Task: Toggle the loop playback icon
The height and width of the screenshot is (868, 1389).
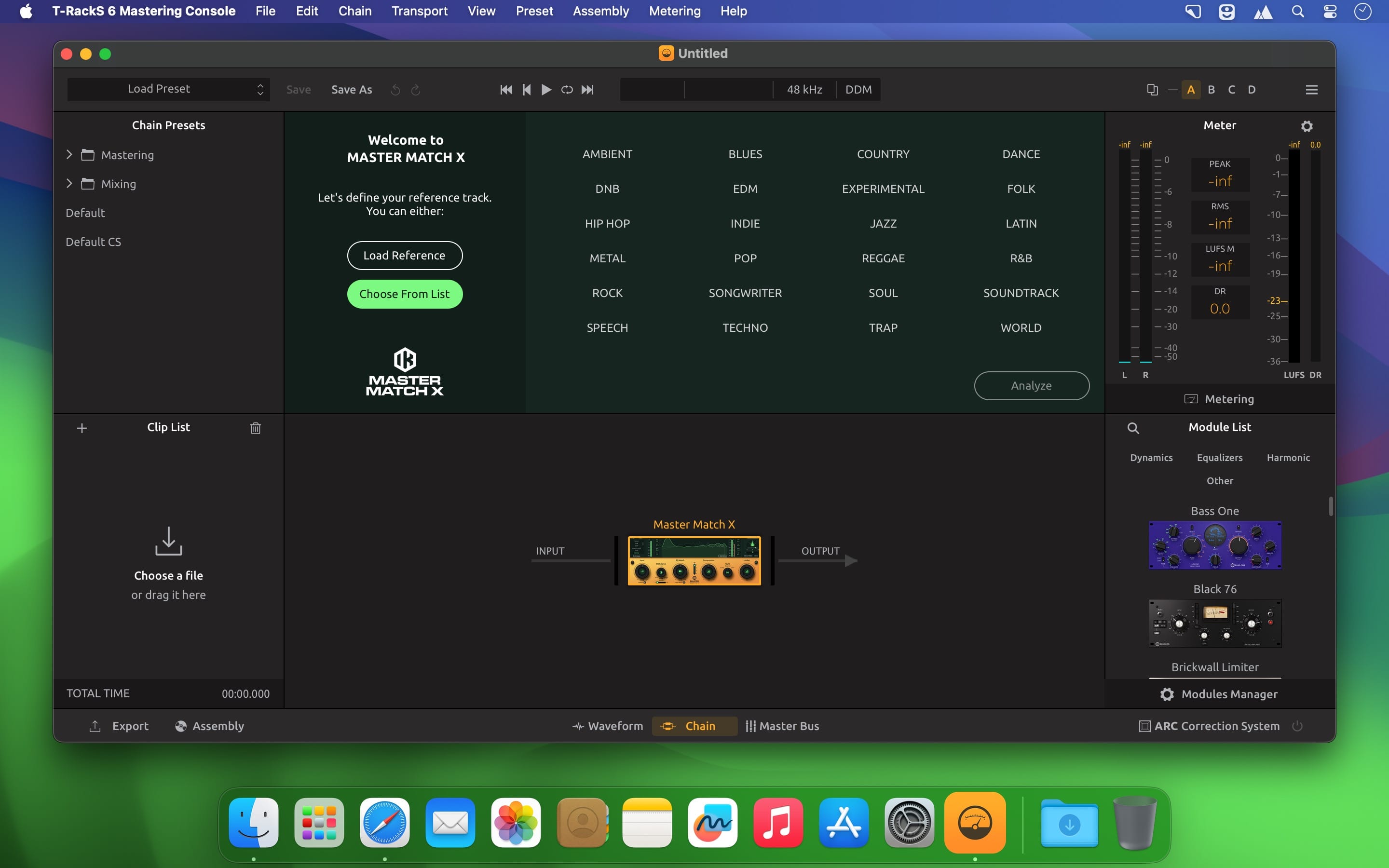Action: pyautogui.click(x=567, y=90)
